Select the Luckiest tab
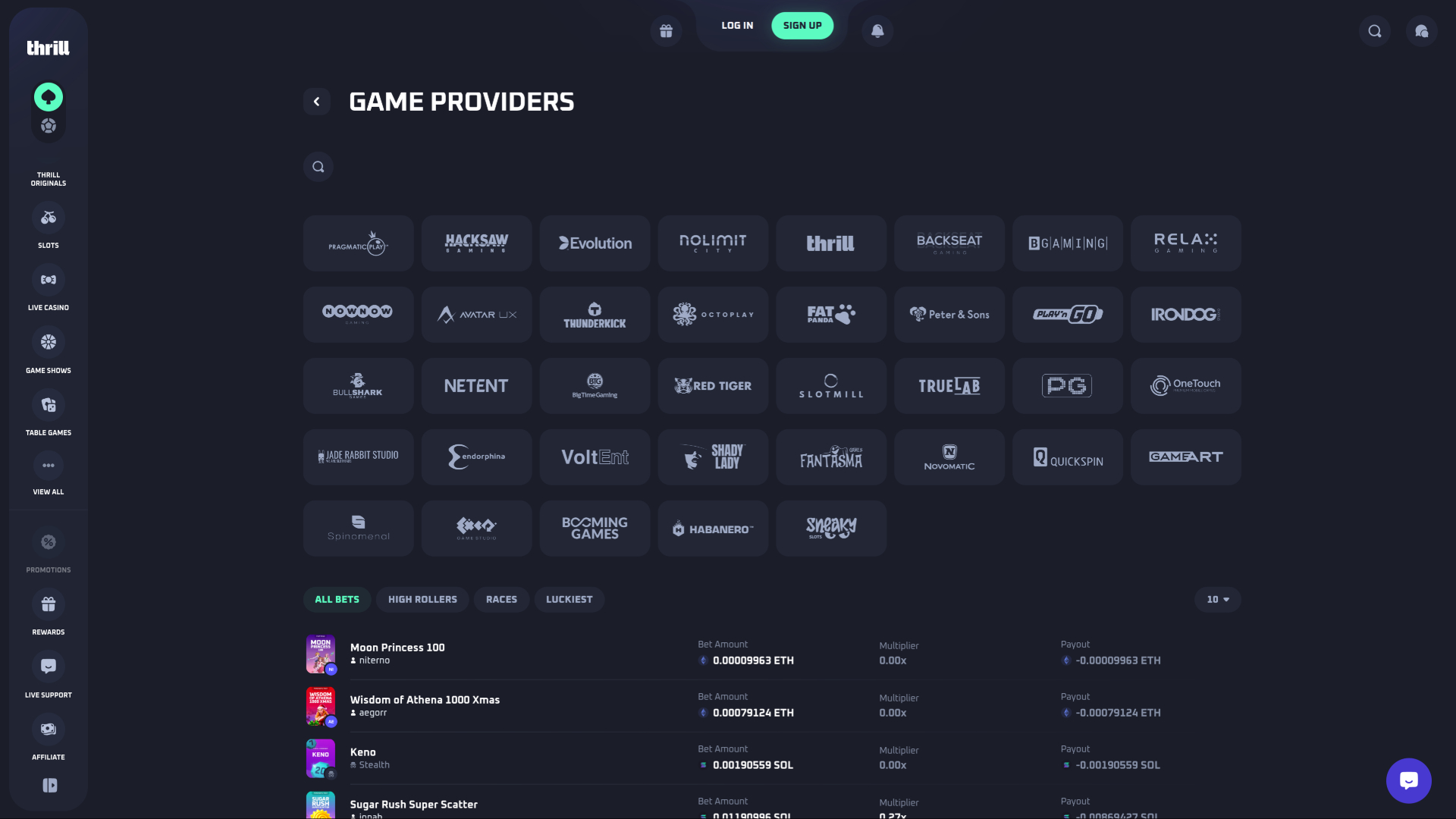The image size is (1456, 819). (x=569, y=600)
